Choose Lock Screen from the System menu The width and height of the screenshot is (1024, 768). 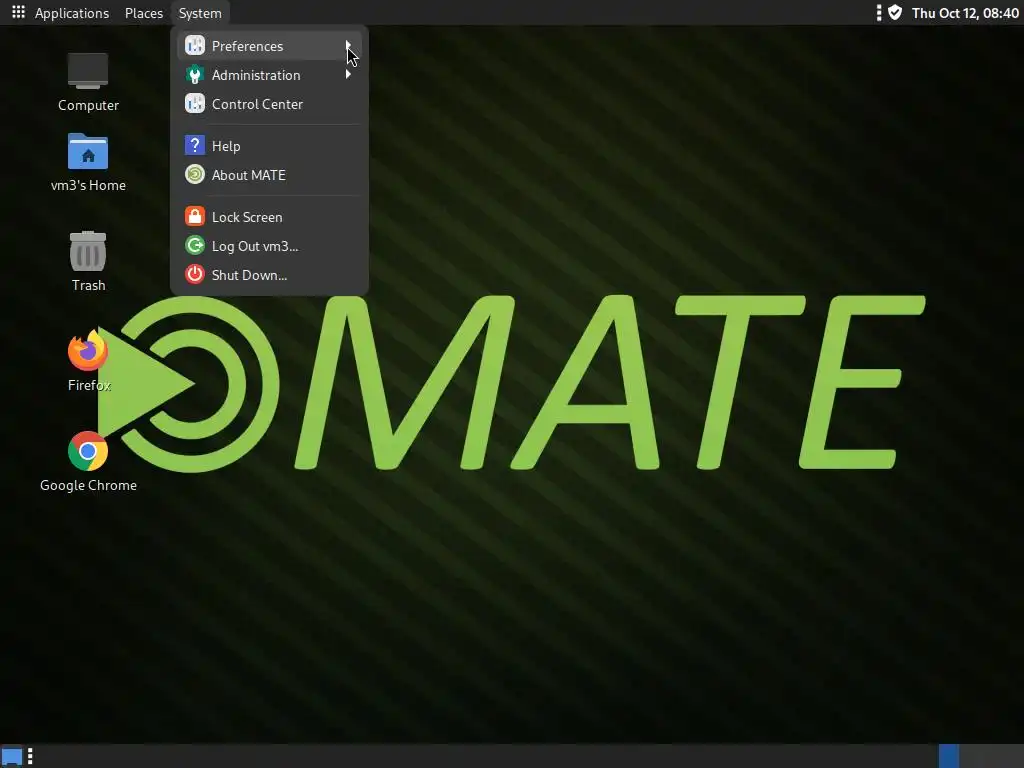point(269,217)
